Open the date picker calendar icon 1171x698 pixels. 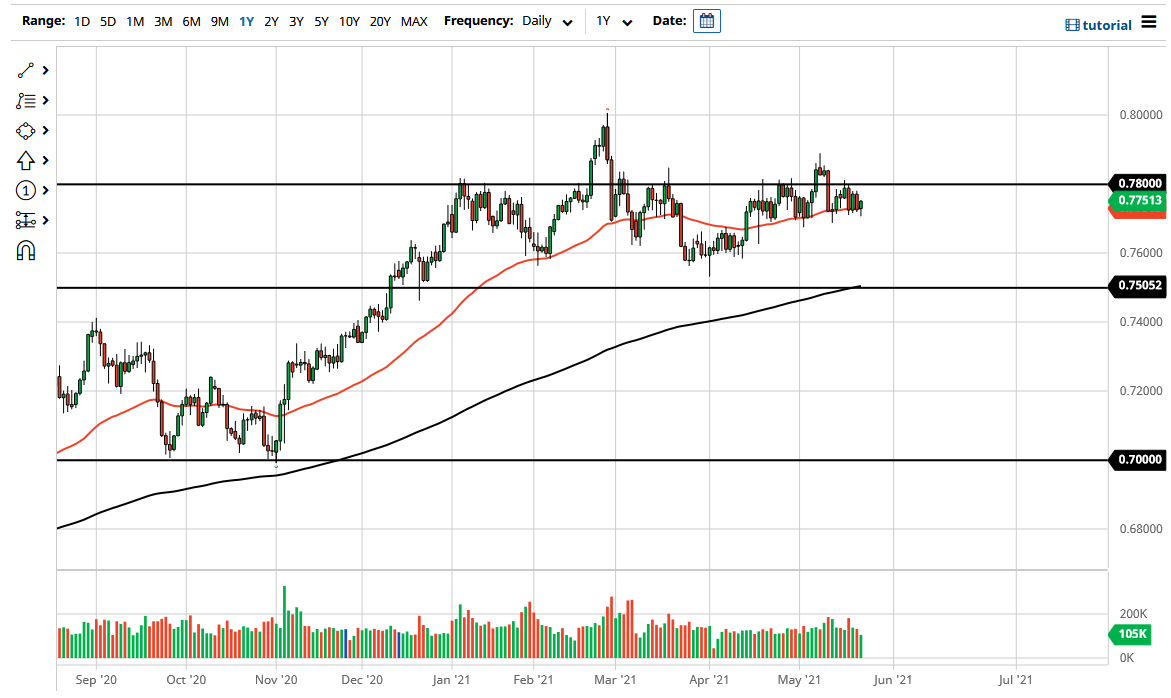(x=706, y=21)
